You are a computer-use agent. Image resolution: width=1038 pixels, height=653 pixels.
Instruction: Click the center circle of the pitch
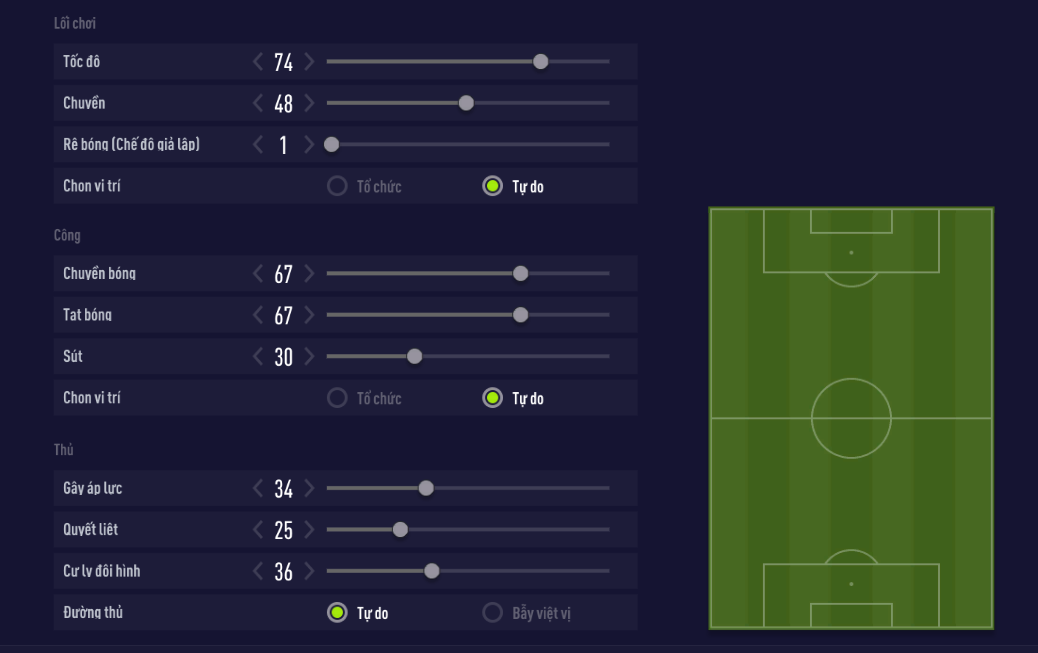click(x=851, y=418)
